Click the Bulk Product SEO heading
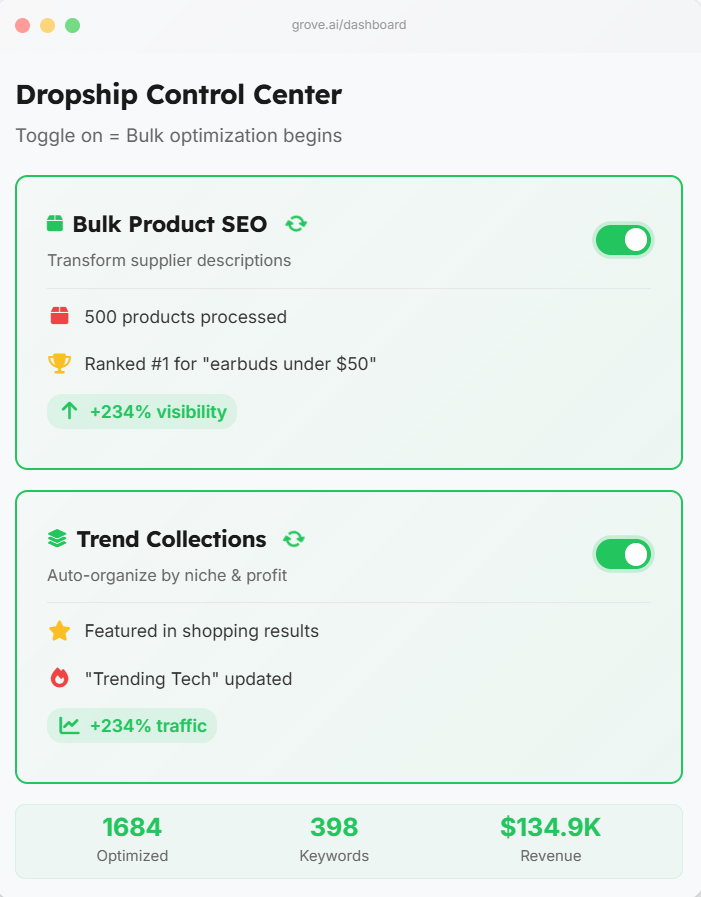The image size is (701, 897). (x=170, y=224)
